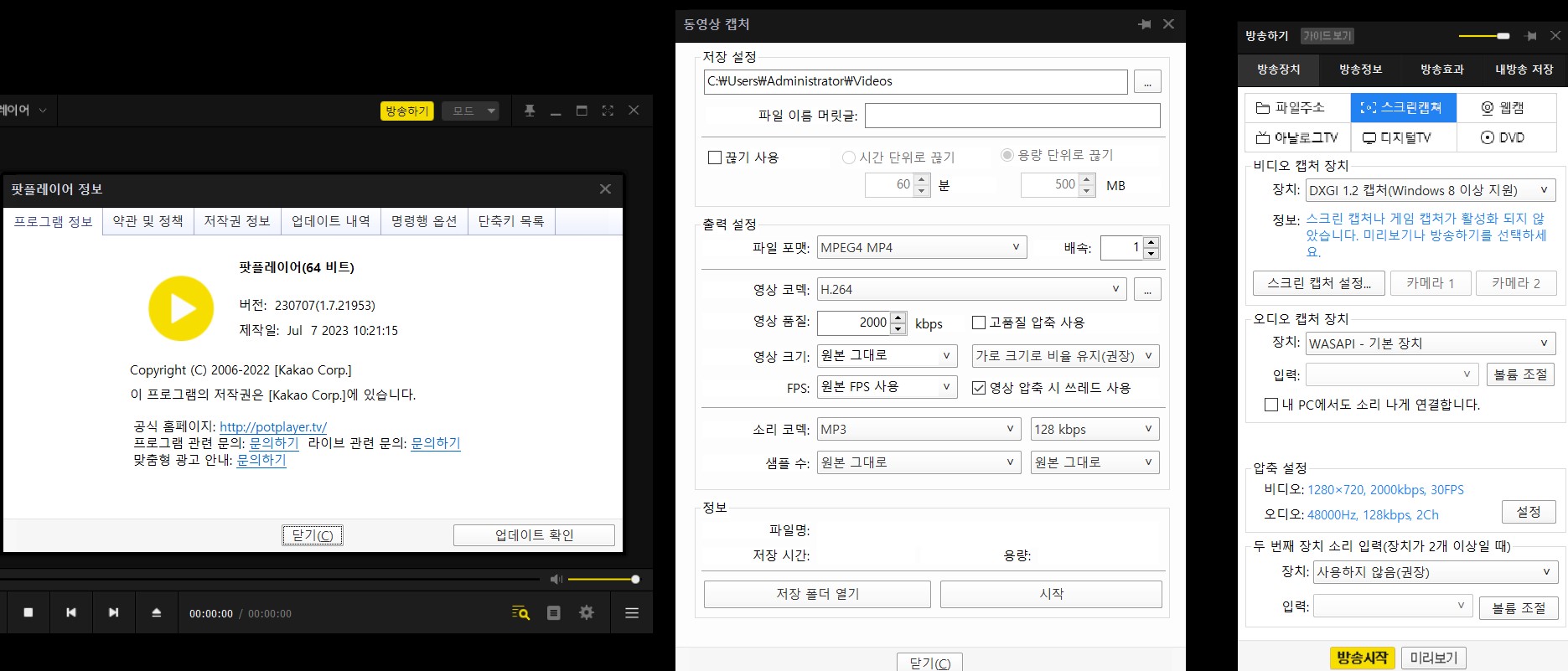
Task: Enable the 끊기 사용 checkbox
Action: [715, 157]
